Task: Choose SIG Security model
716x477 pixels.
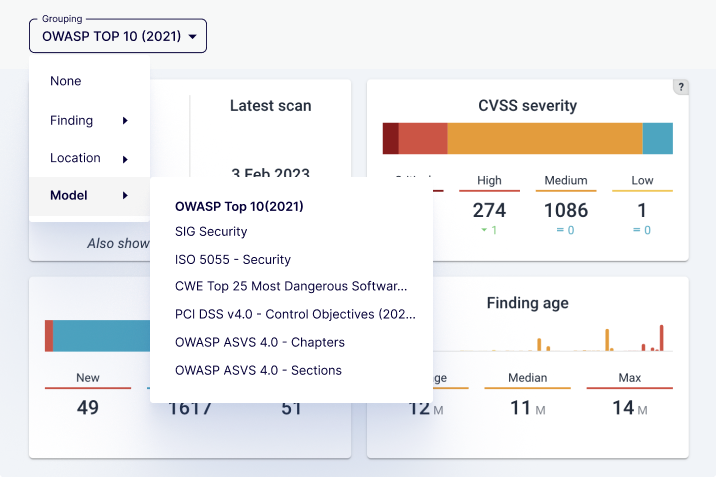Action: pos(211,231)
